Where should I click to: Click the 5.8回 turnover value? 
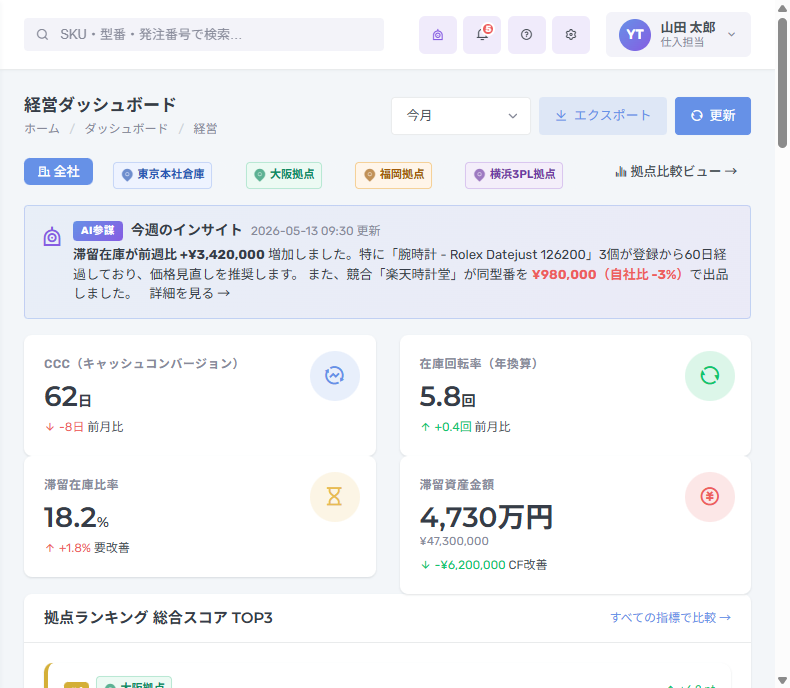(447, 397)
